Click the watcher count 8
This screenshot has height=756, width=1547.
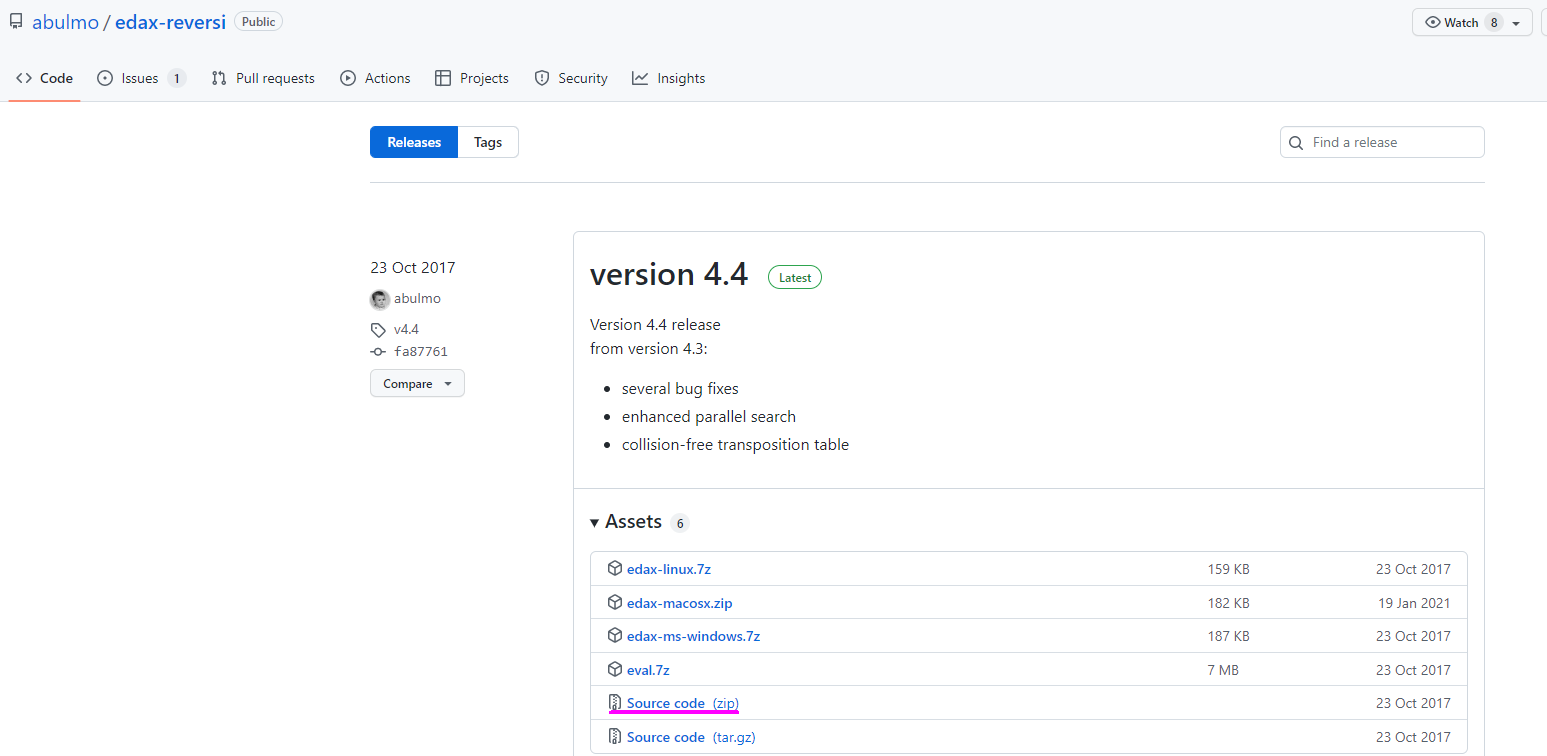(x=1494, y=22)
